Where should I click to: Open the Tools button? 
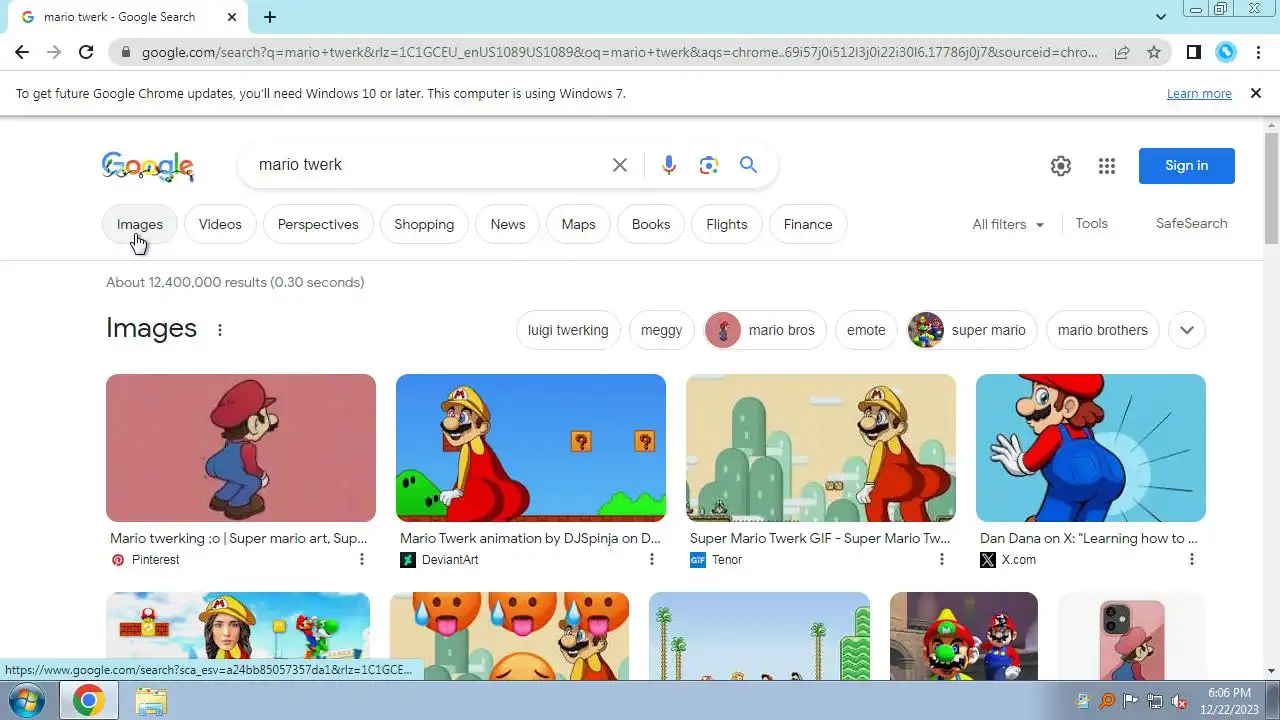(x=1092, y=224)
